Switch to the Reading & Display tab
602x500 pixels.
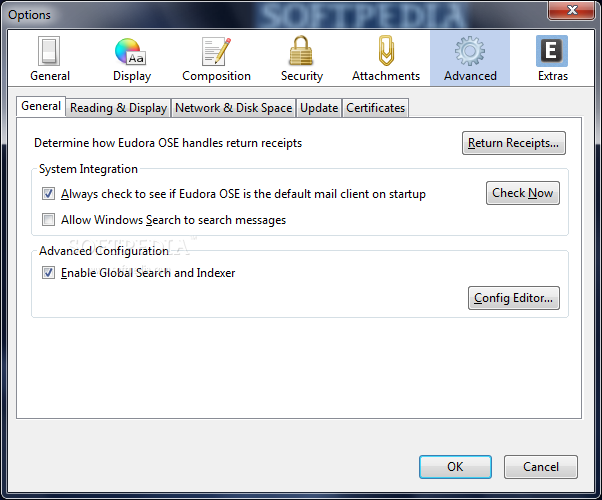pyautogui.click(x=118, y=108)
